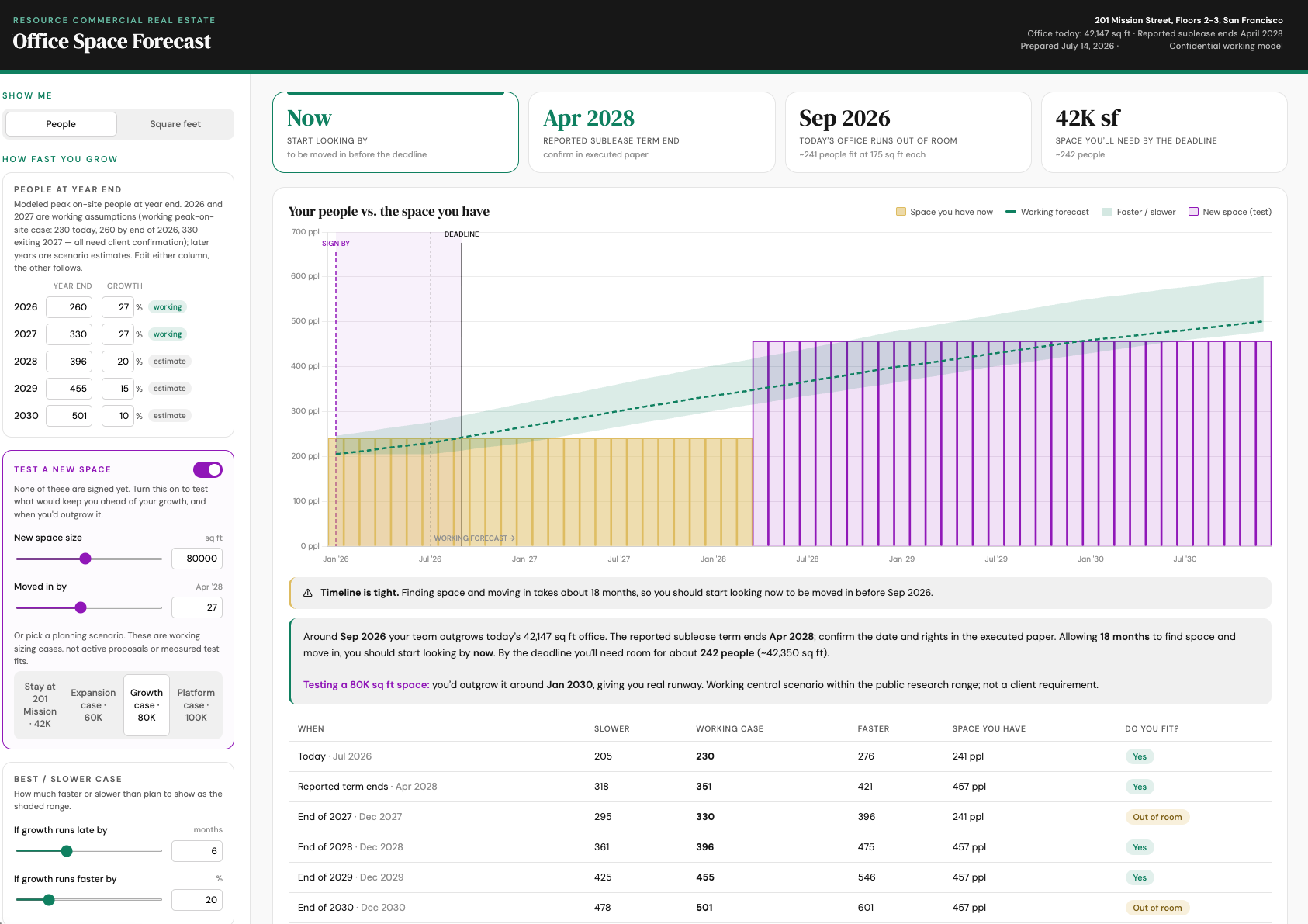Edit 2026 growth percent field
Image resolution: width=1308 pixels, height=924 pixels.
coord(118,307)
